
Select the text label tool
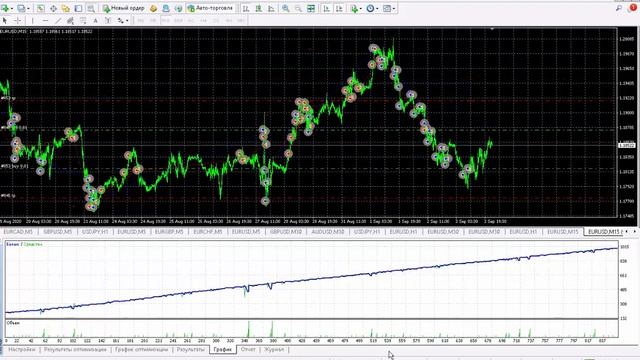[108, 20]
